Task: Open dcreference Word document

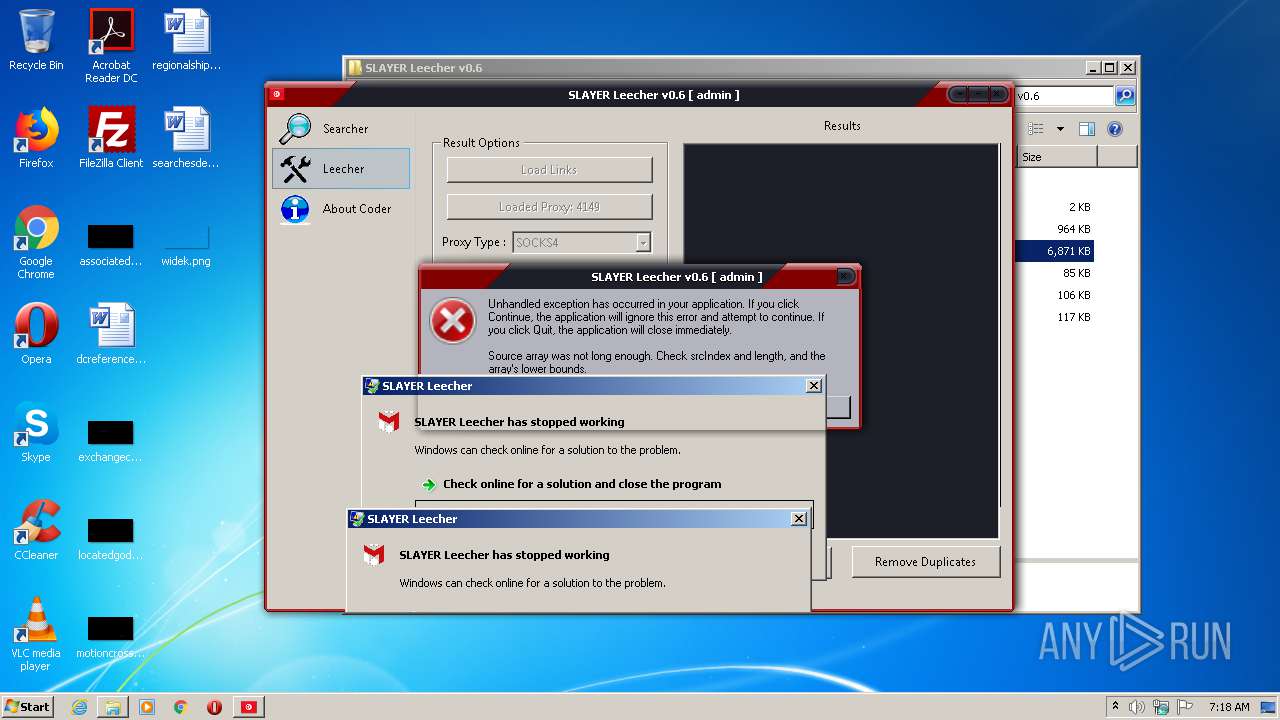Action: point(111,334)
